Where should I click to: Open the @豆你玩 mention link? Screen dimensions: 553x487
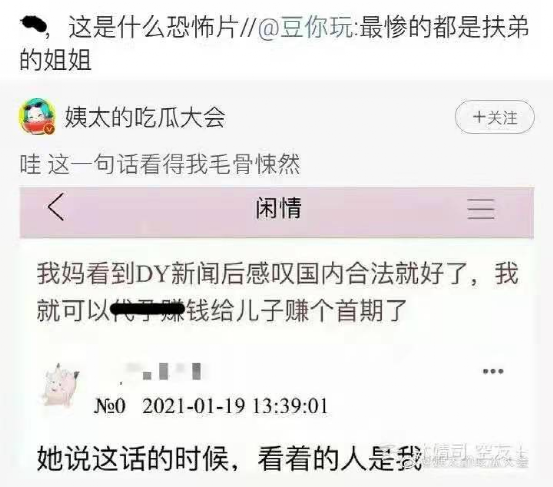point(305,27)
